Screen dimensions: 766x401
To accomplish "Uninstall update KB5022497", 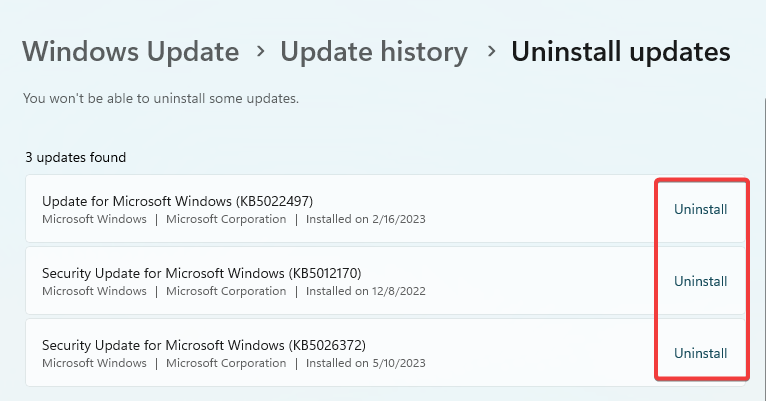I will pos(700,210).
